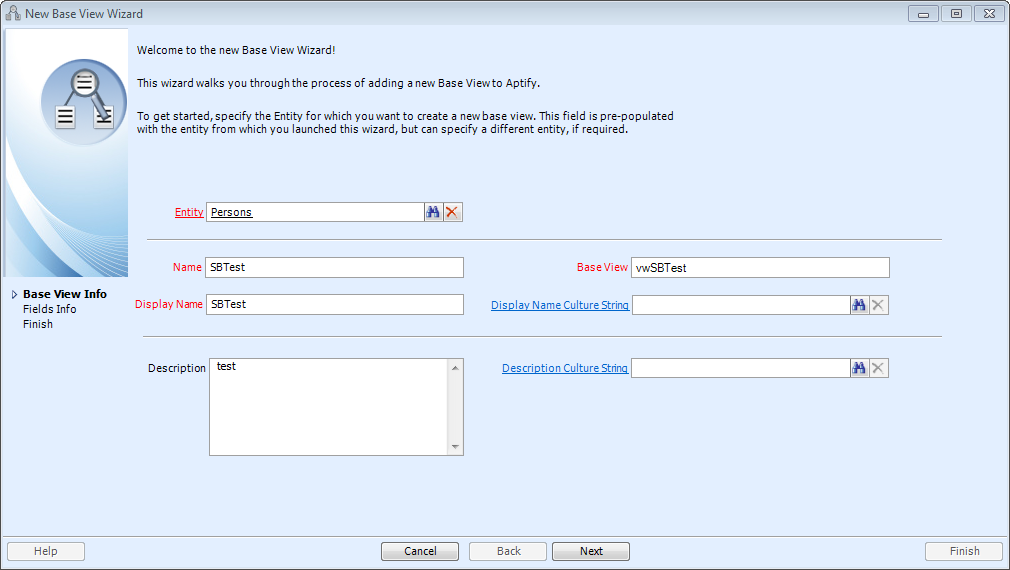
Task: Focus the Base View text field
Action: point(760,267)
